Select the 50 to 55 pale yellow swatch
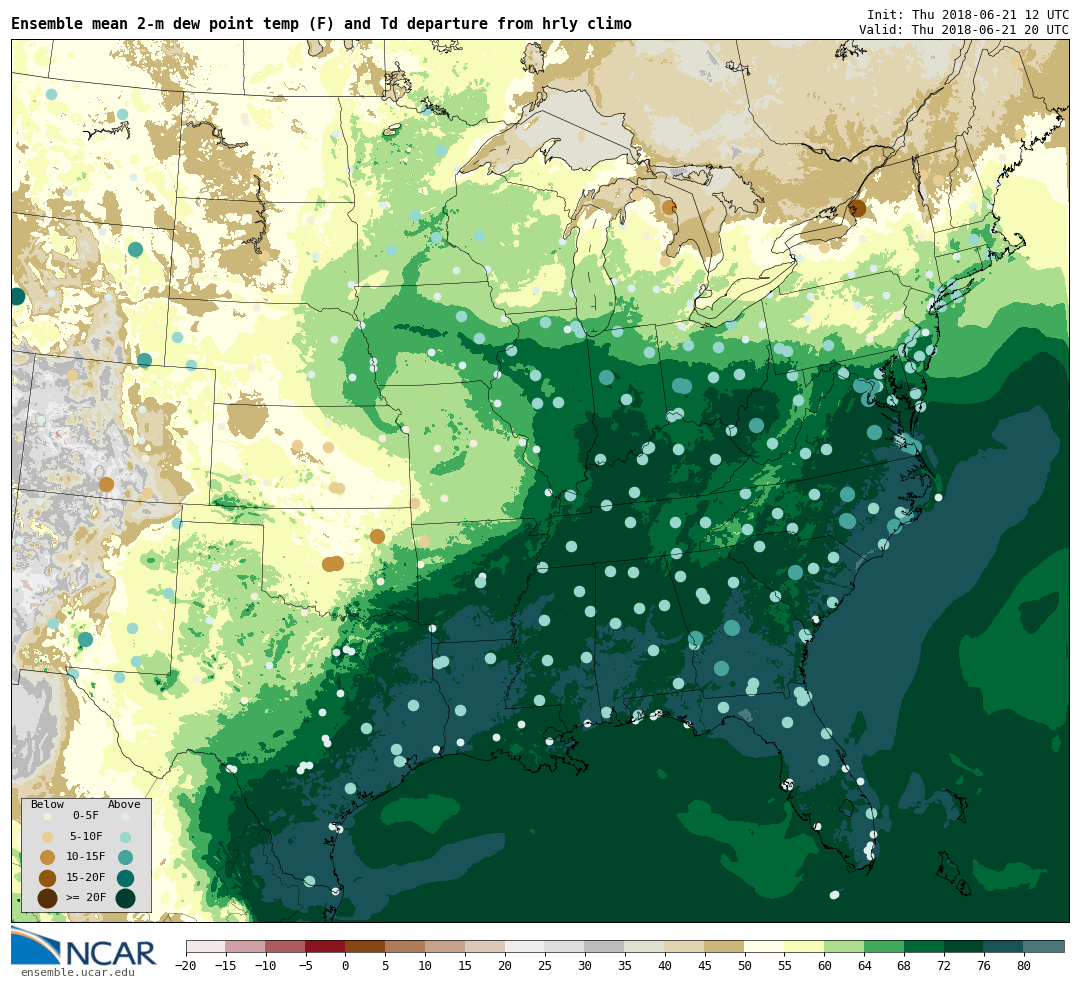This screenshot has height=985, width=1080. pos(765,946)
